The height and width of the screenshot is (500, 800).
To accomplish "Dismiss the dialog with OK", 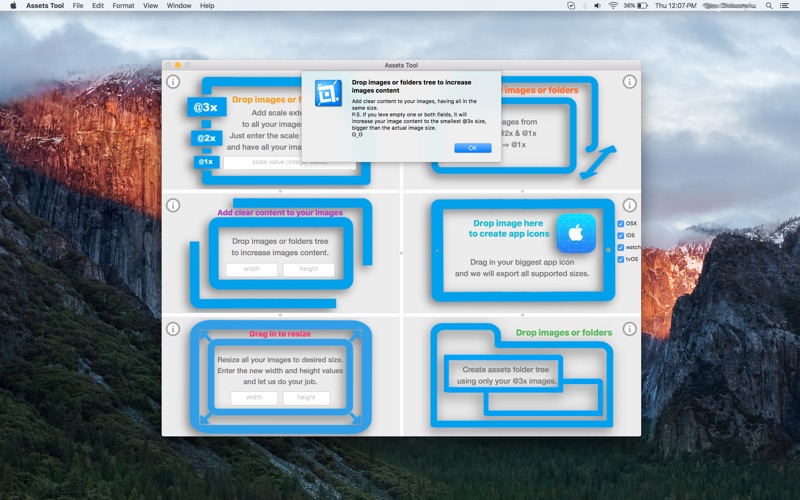I will pyautogui.click(x=473, y=148).
